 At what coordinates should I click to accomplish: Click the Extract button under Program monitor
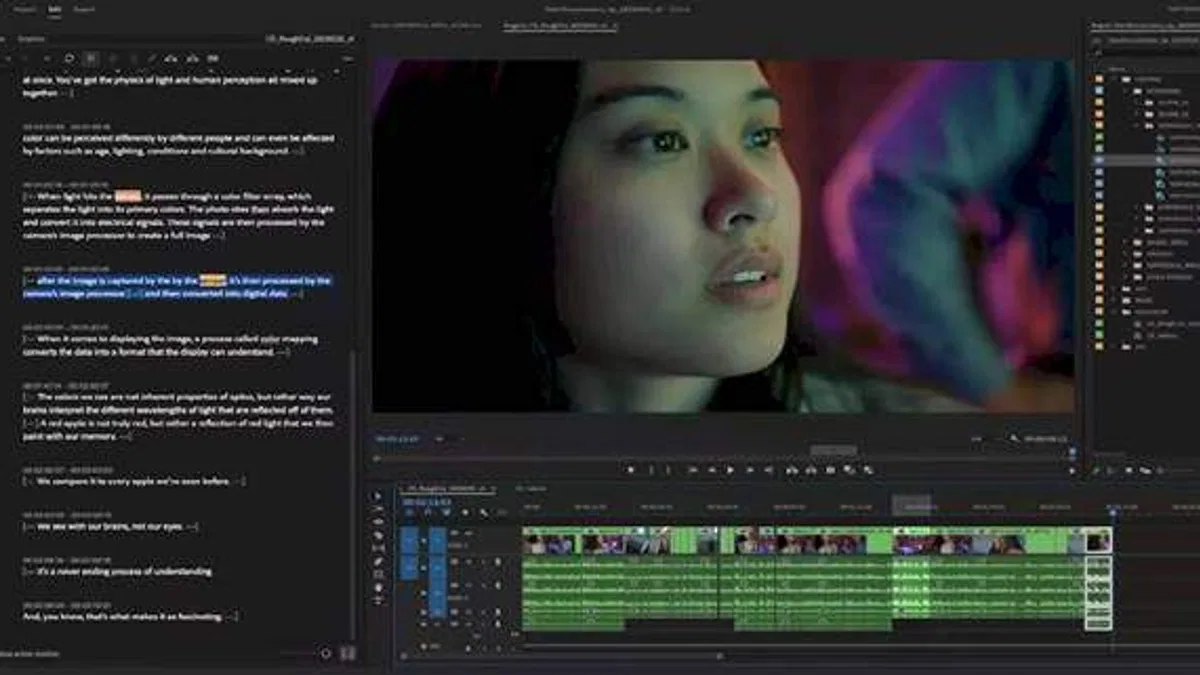[810, 470]
